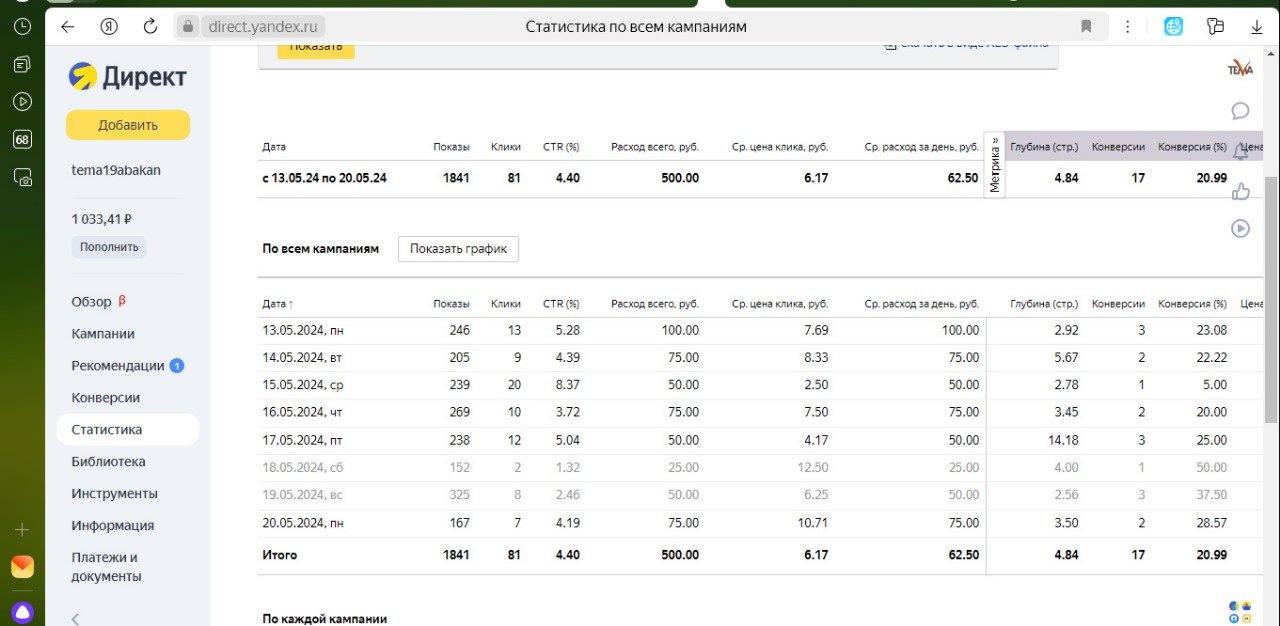The width and height of the screenshot is (1280, 626).
Task: Click the Добавить yellow button
Action: point(128,125)
